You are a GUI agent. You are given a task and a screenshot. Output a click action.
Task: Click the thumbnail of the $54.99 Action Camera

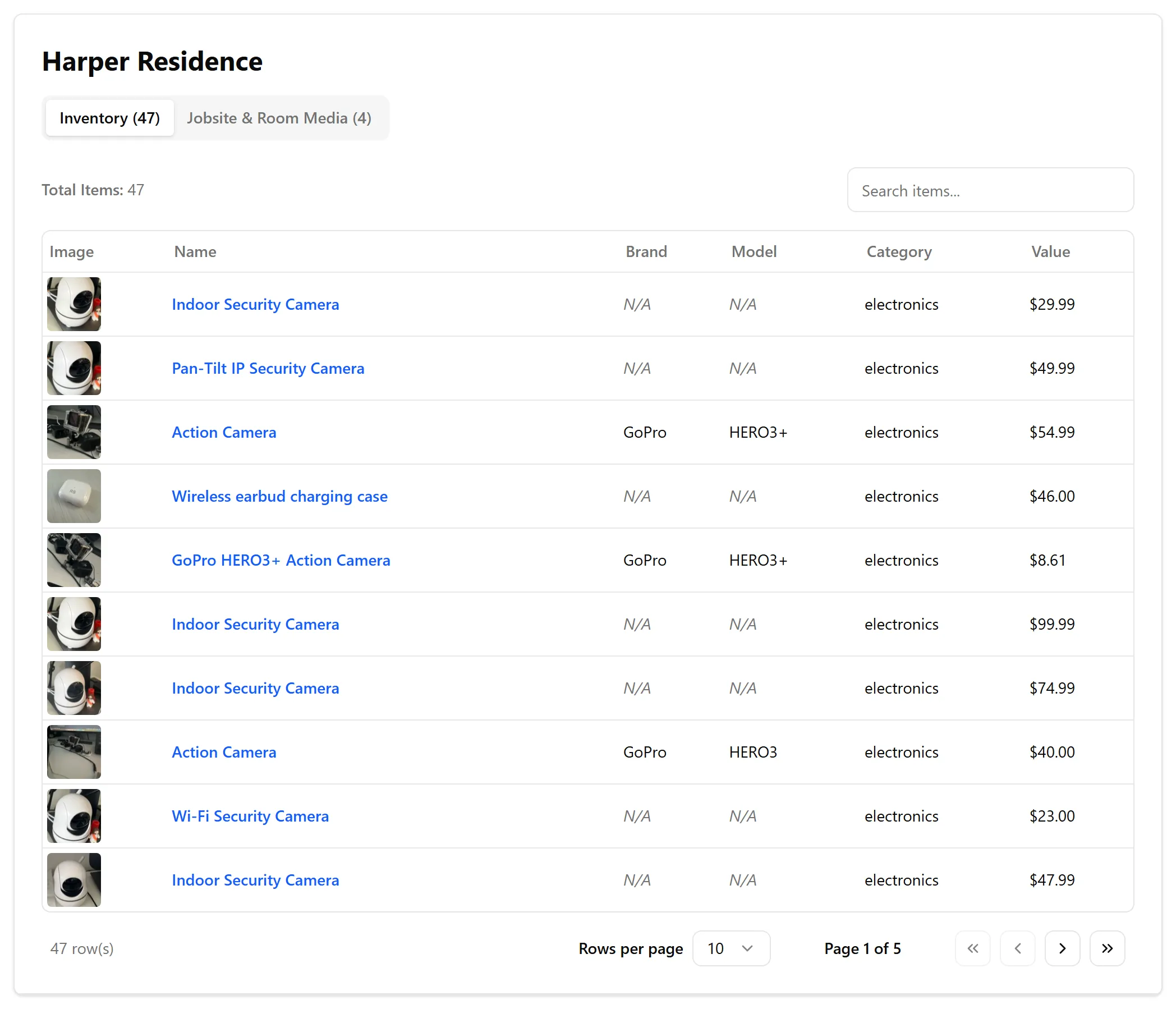74,433
